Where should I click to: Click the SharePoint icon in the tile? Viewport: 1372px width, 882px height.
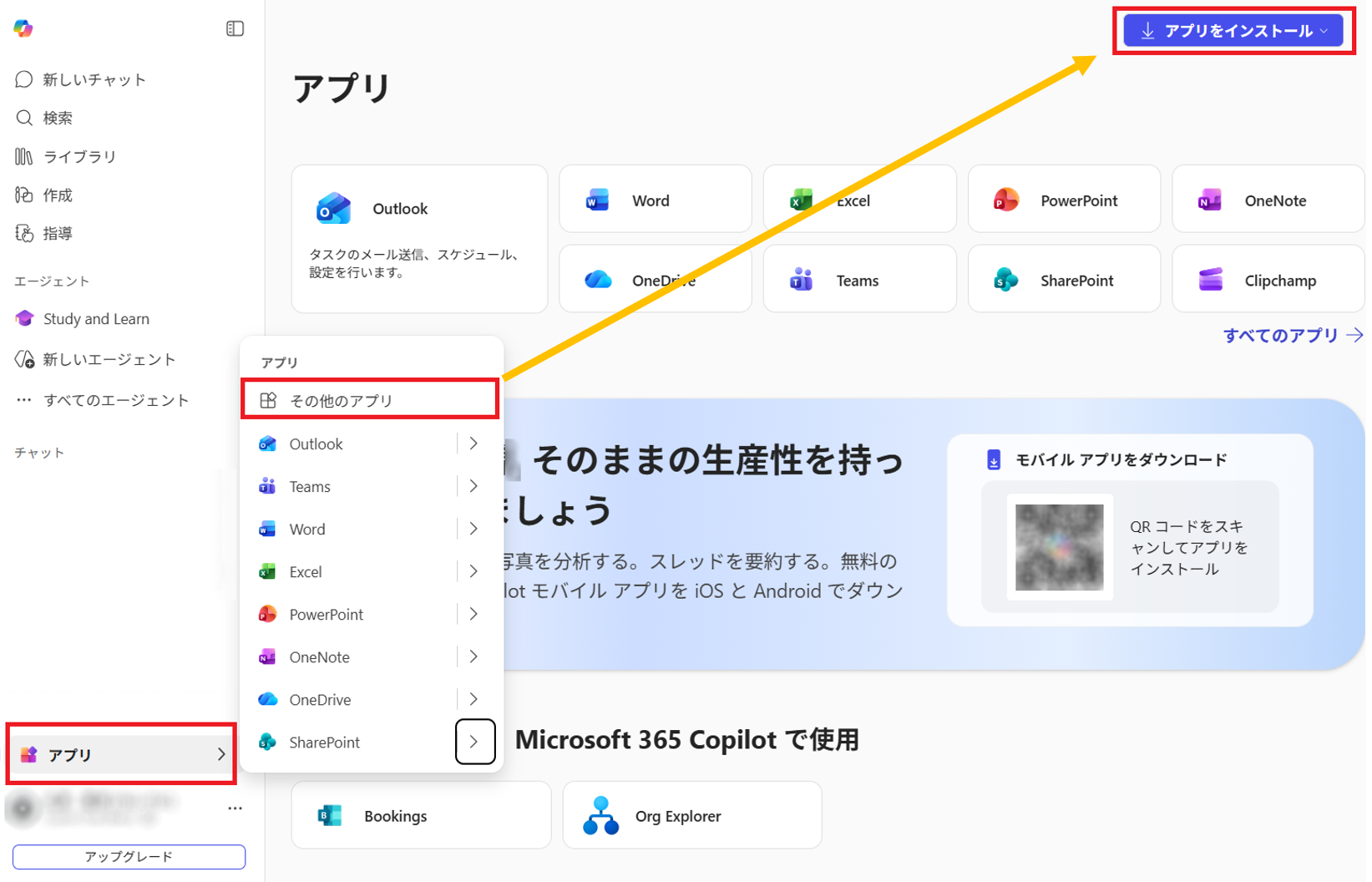(1005, 280)
